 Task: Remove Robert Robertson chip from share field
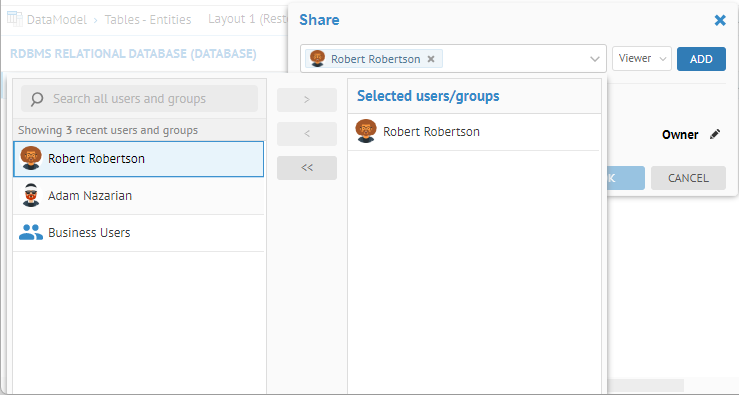(431, 59)
